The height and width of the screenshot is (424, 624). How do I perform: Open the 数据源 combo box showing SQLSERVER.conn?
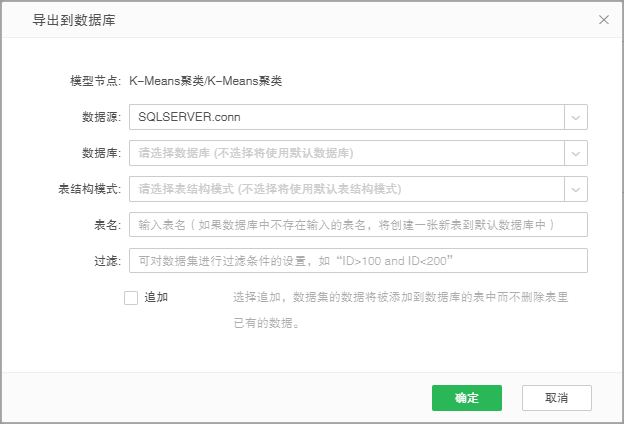click(x=346, y=117)
